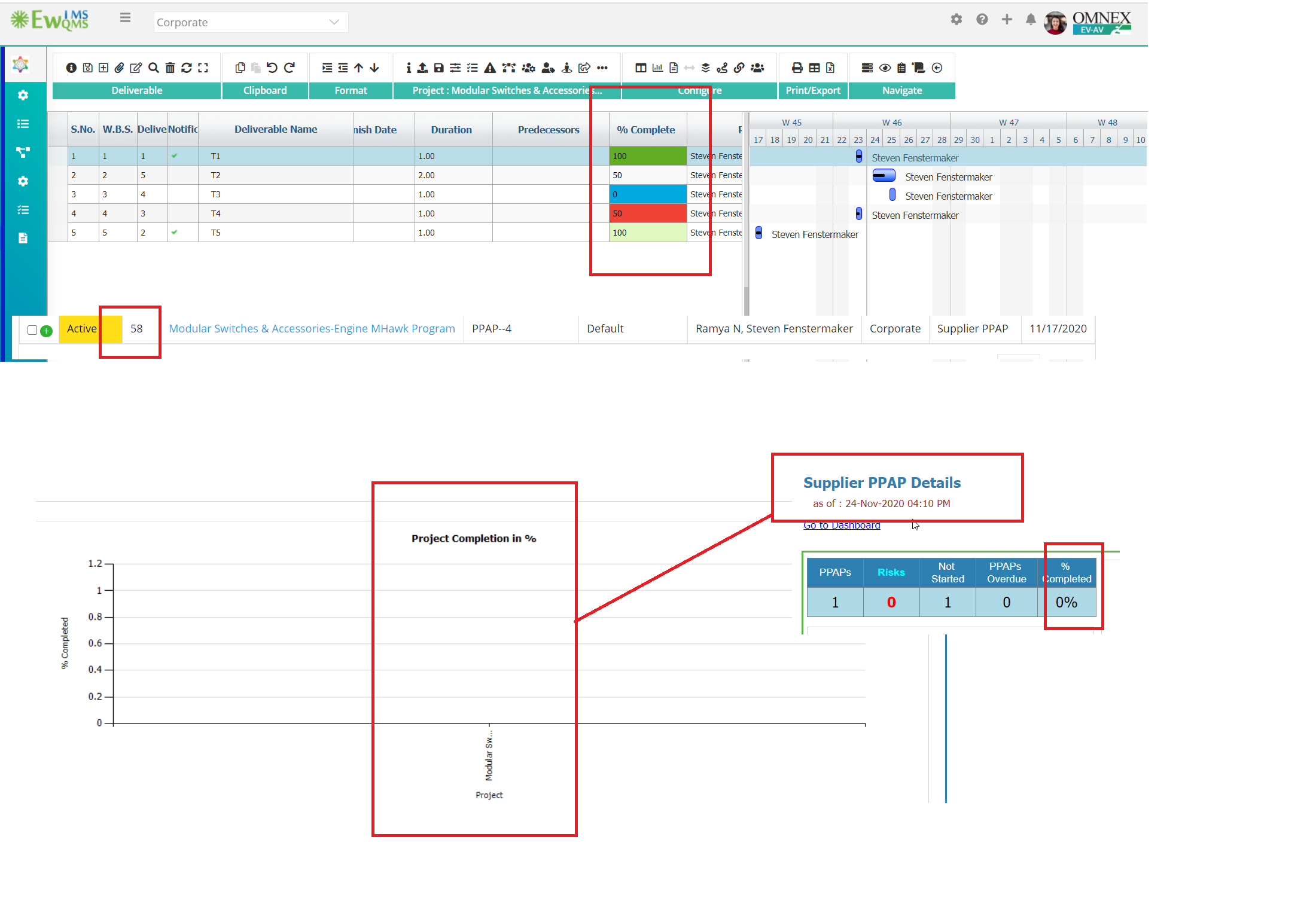Click the attach paperclip icon
Viewport: 1316px width, 922px height.
pyautogui.click(x=120, y=68)
